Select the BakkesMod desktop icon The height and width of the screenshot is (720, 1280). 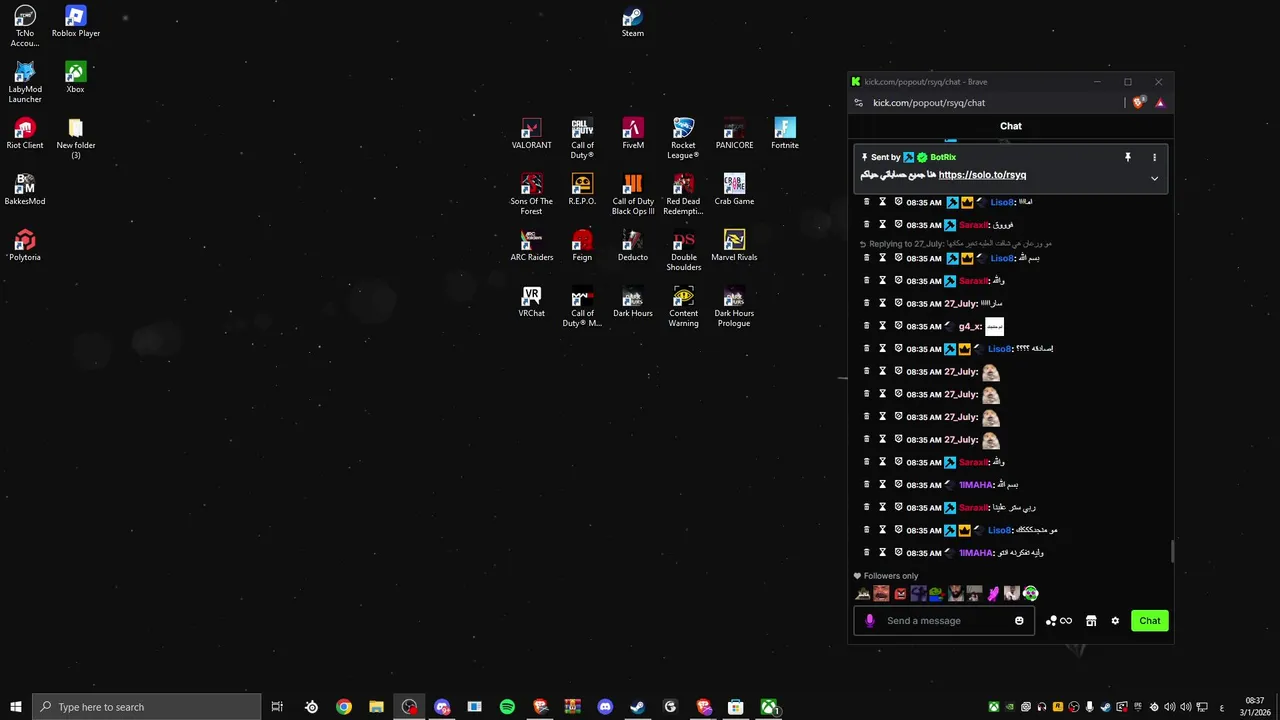click(25, 190)
